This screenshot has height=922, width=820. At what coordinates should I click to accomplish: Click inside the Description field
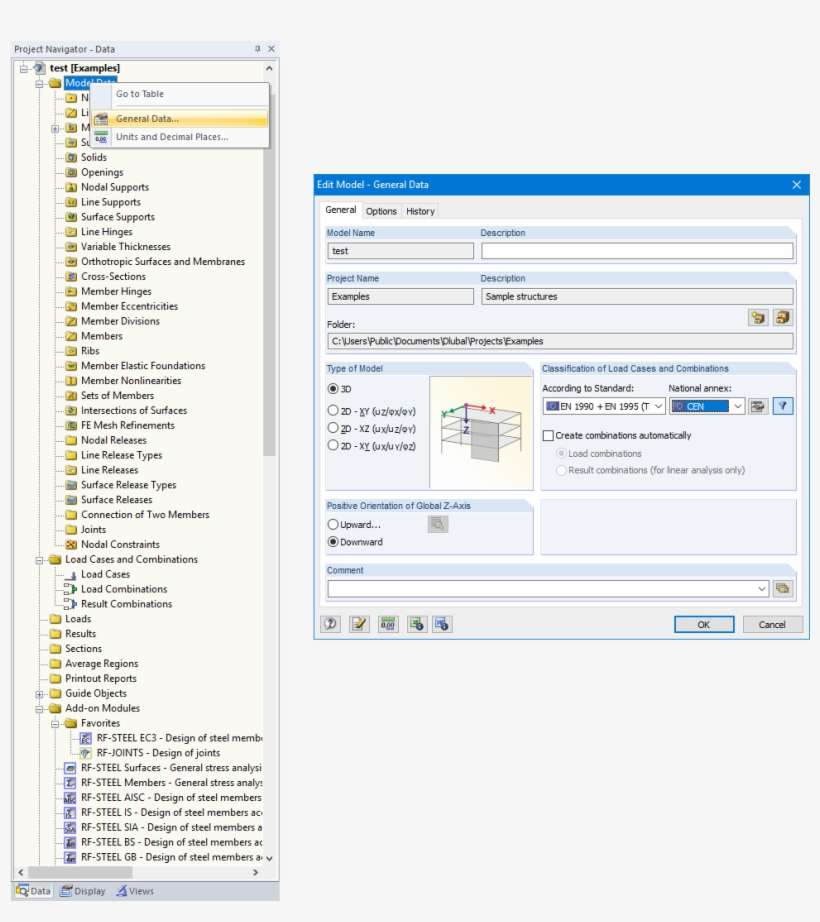coord(637,249)
